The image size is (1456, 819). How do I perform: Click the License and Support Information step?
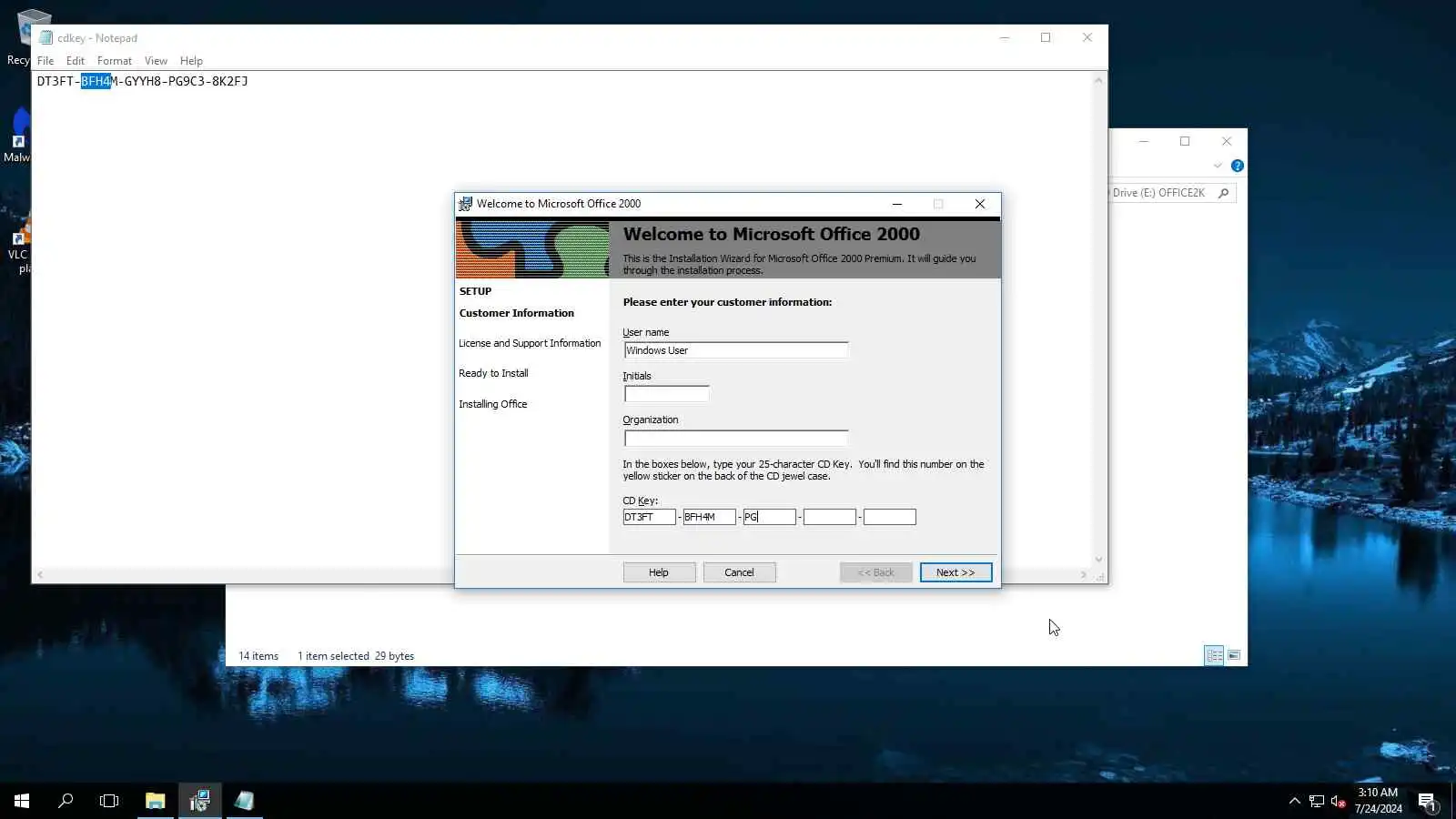coord(530,343)
